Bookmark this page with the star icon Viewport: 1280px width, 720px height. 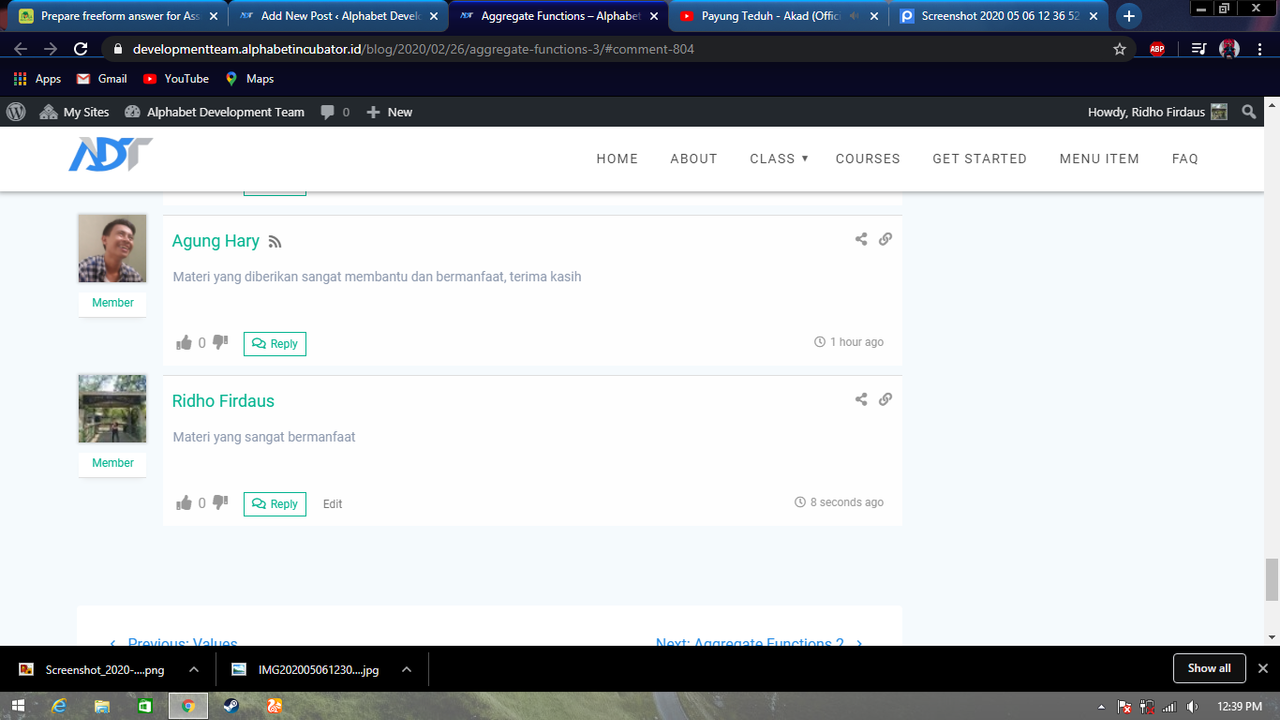point(1120,49)
